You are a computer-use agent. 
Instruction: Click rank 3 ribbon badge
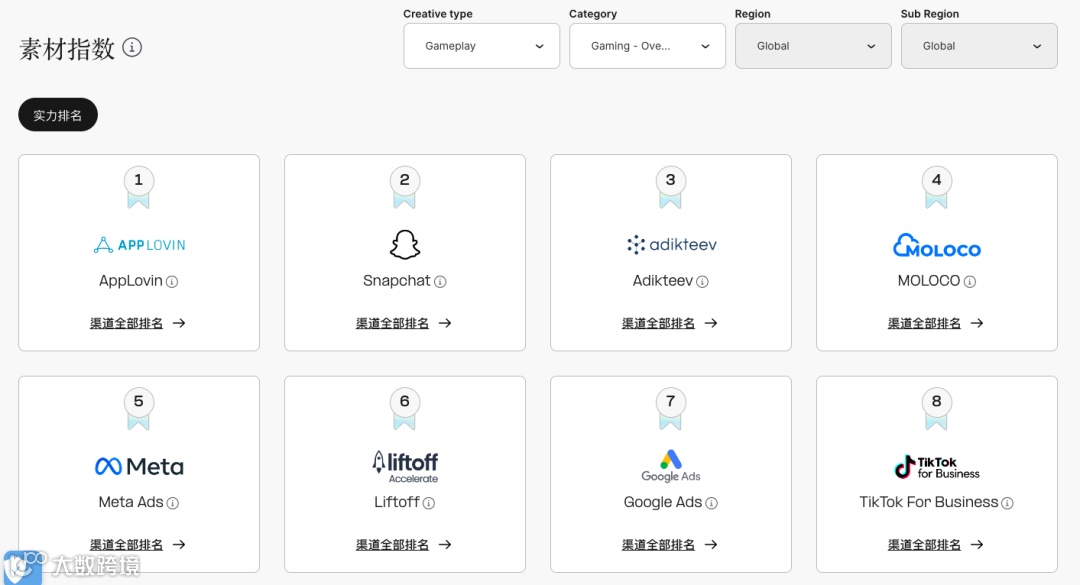pyautogui.click(x=670, y=187)
